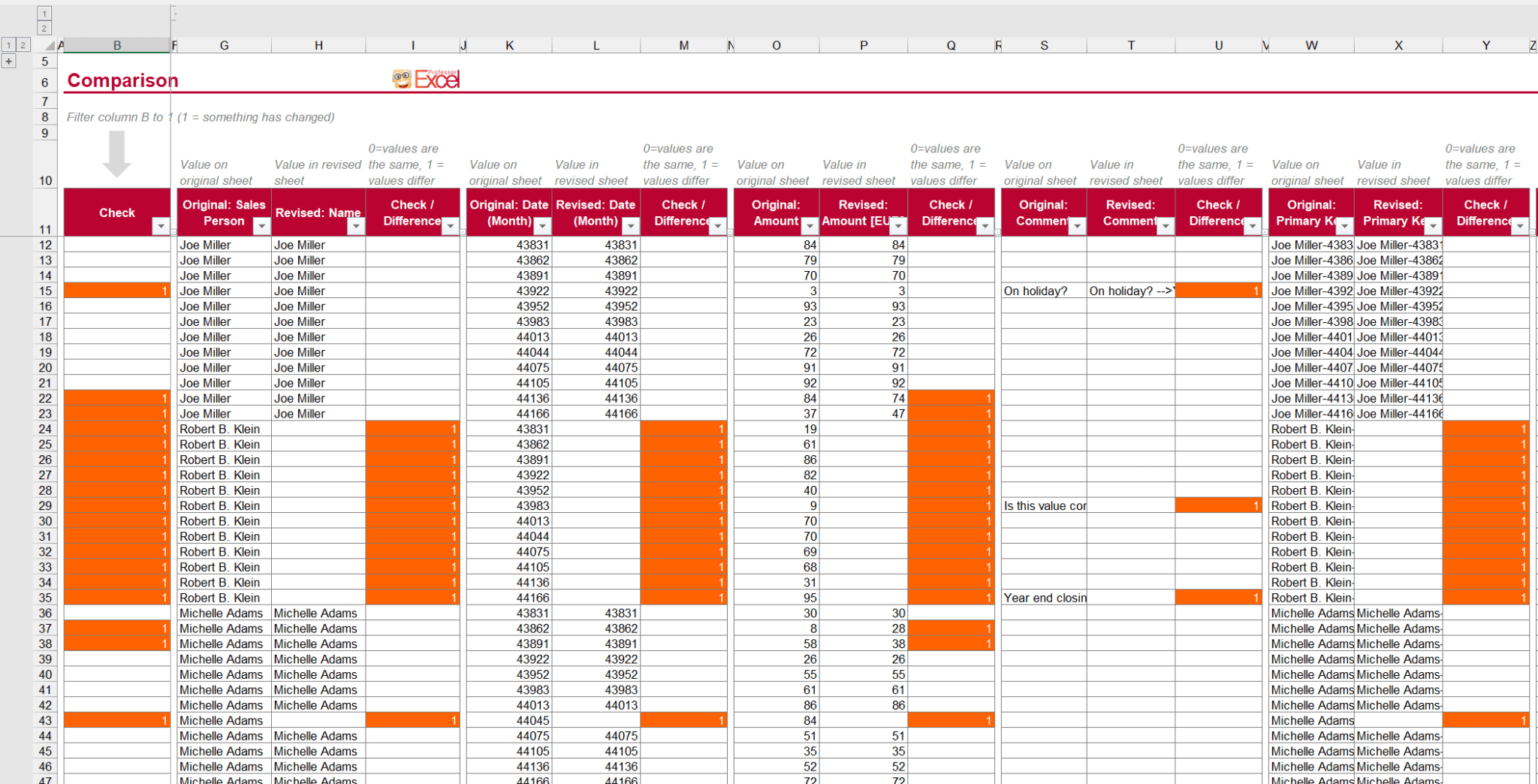Select the highlighted Check cell in row 22
The image size is (1538, 784).
[x=116, y=398]
